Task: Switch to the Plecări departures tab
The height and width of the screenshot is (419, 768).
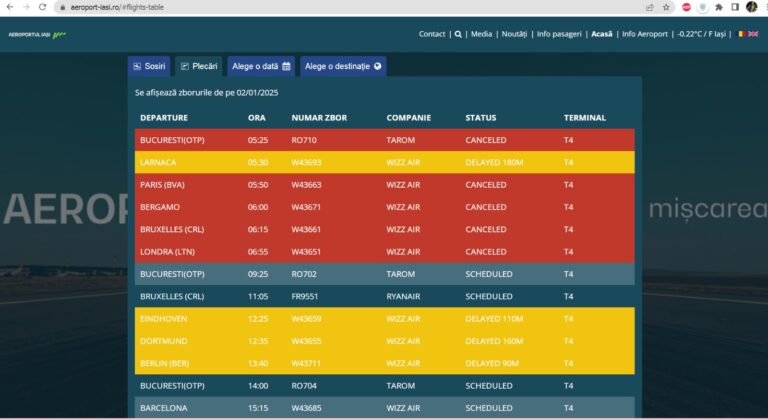Action: pyautogui.click(x=199, y=66)
